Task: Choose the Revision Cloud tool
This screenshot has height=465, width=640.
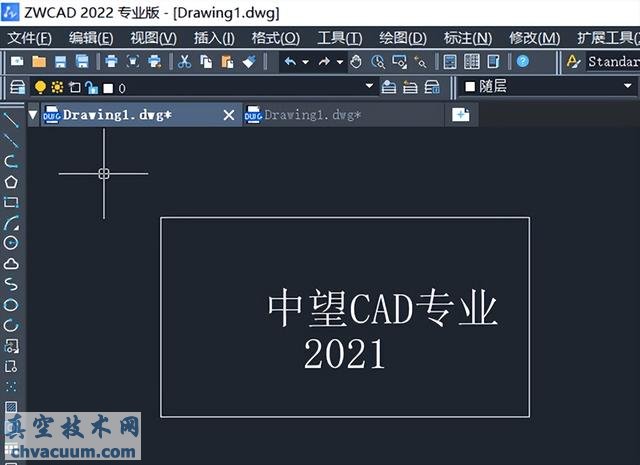Action: coord(11,264)
